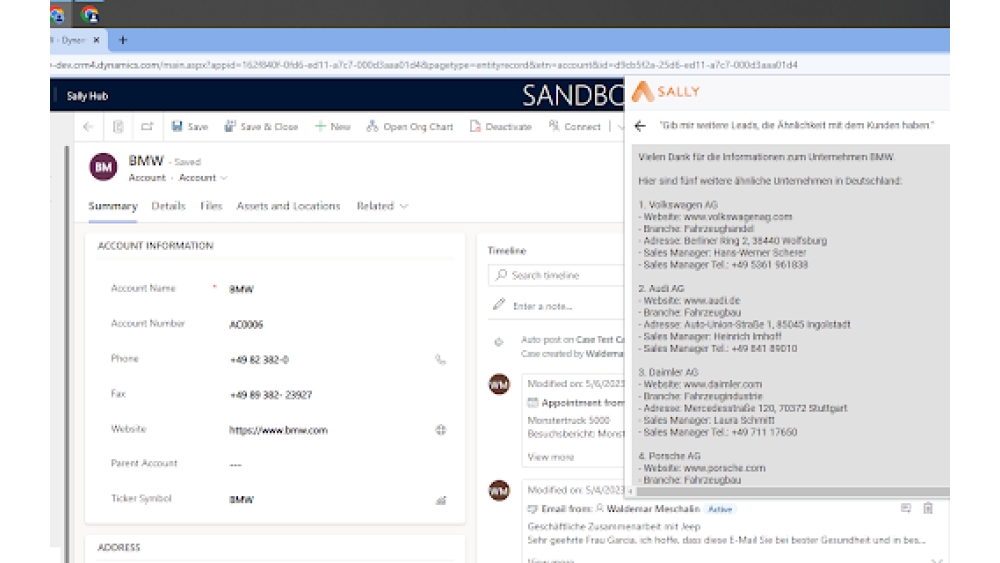
Task: Click Sally logo in side panel
Action: point(666,92)
